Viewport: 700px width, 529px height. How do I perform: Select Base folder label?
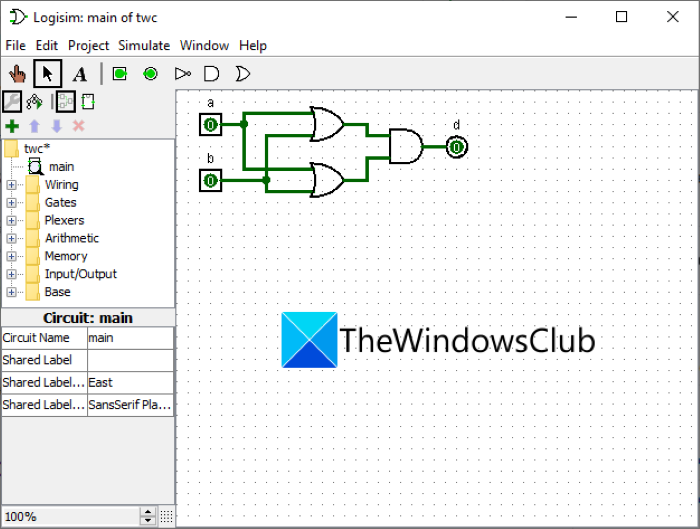pos(58,292)
